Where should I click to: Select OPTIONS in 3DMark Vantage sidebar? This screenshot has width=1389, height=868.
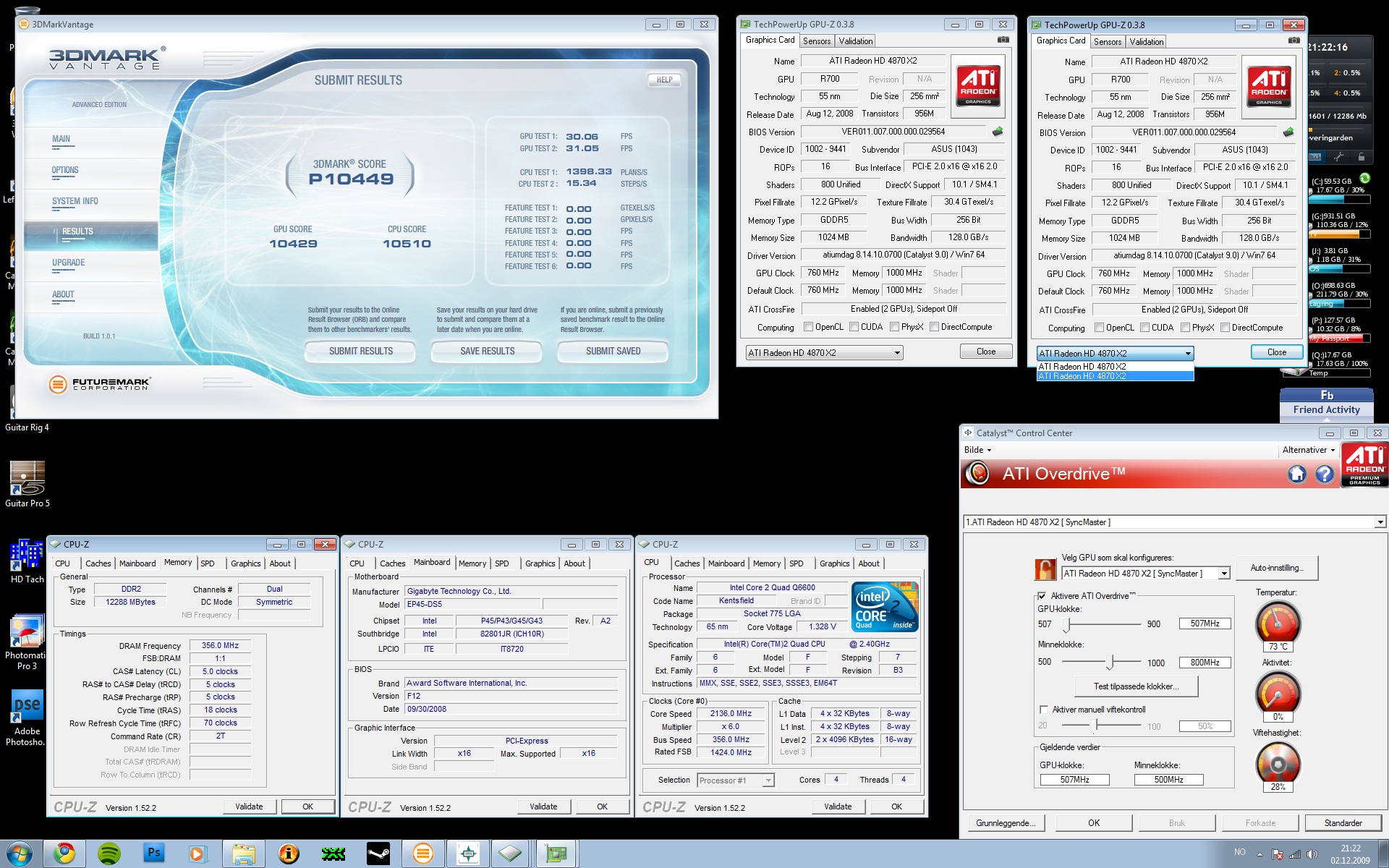coord(65,170)
